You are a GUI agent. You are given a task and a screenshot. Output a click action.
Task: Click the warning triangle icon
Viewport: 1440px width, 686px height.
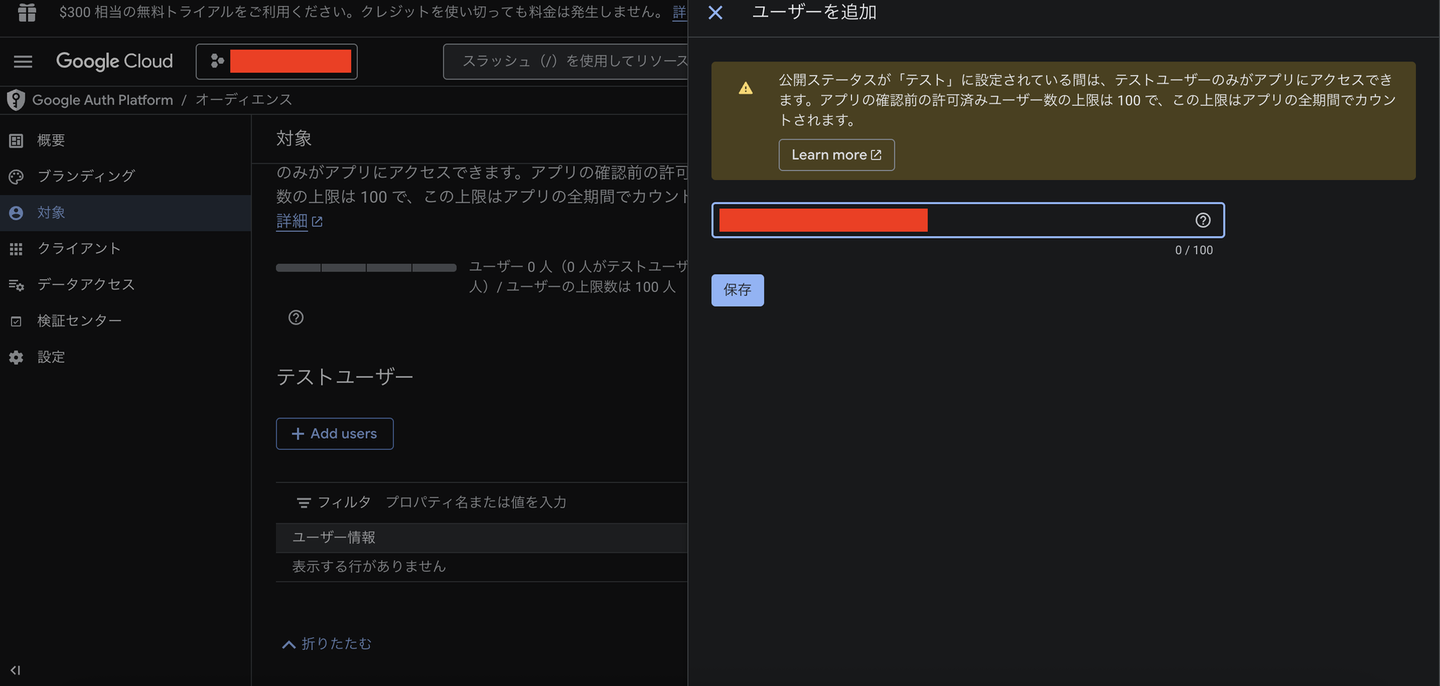coord(745,88)
